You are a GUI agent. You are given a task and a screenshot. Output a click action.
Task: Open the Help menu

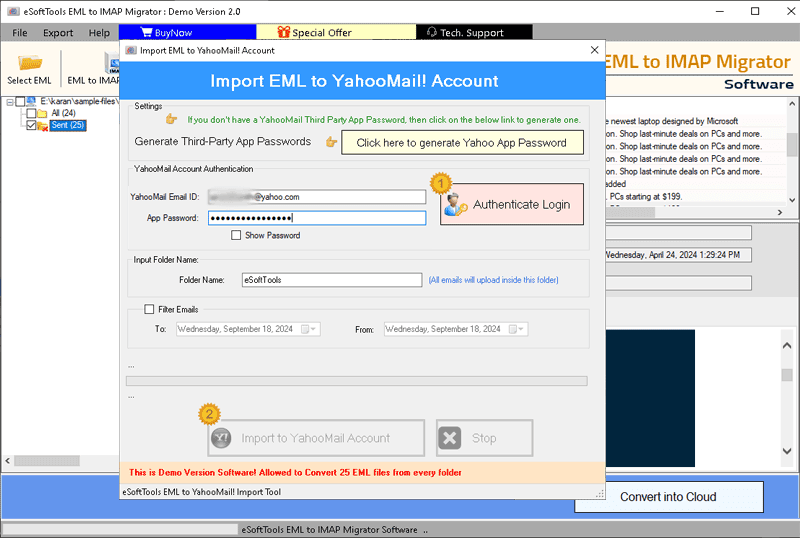click(x=99, y=33)
